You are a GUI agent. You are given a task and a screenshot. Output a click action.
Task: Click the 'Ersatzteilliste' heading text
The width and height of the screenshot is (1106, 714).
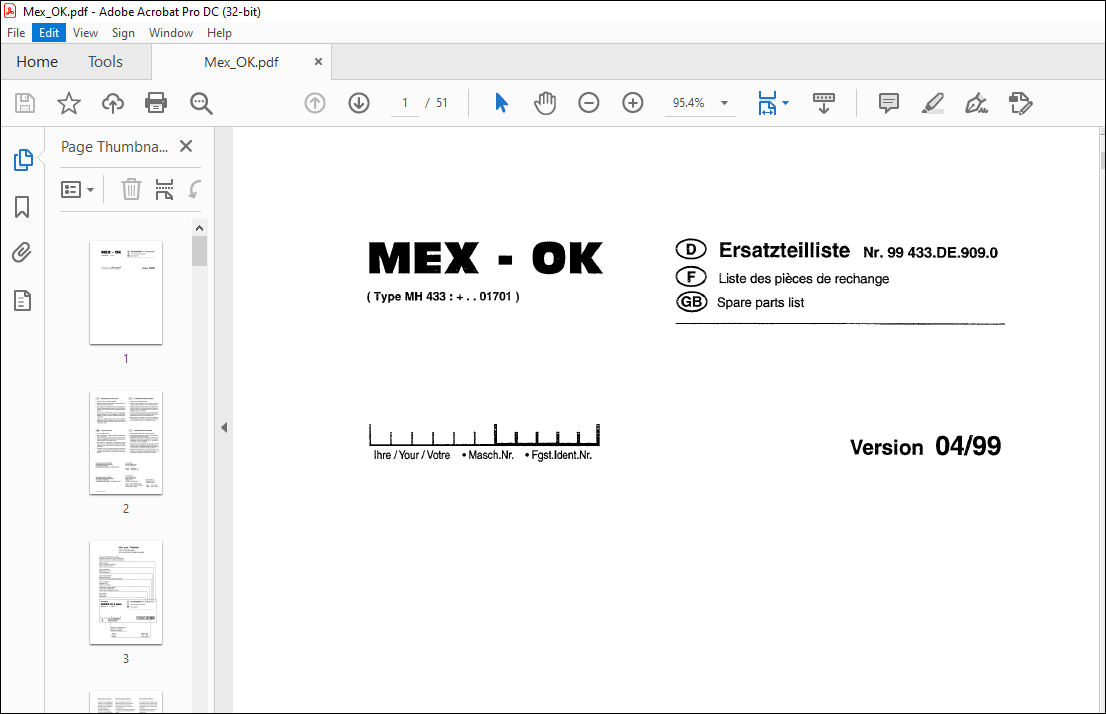(x=784, y=250)
